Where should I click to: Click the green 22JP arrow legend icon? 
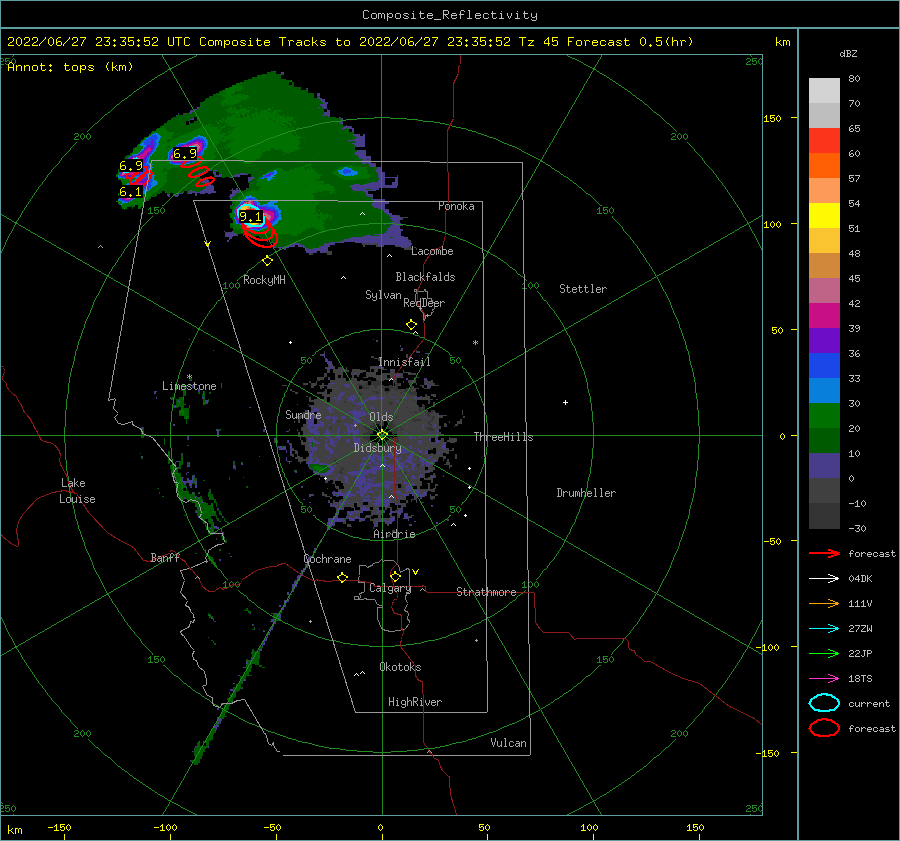coord(824,653)
